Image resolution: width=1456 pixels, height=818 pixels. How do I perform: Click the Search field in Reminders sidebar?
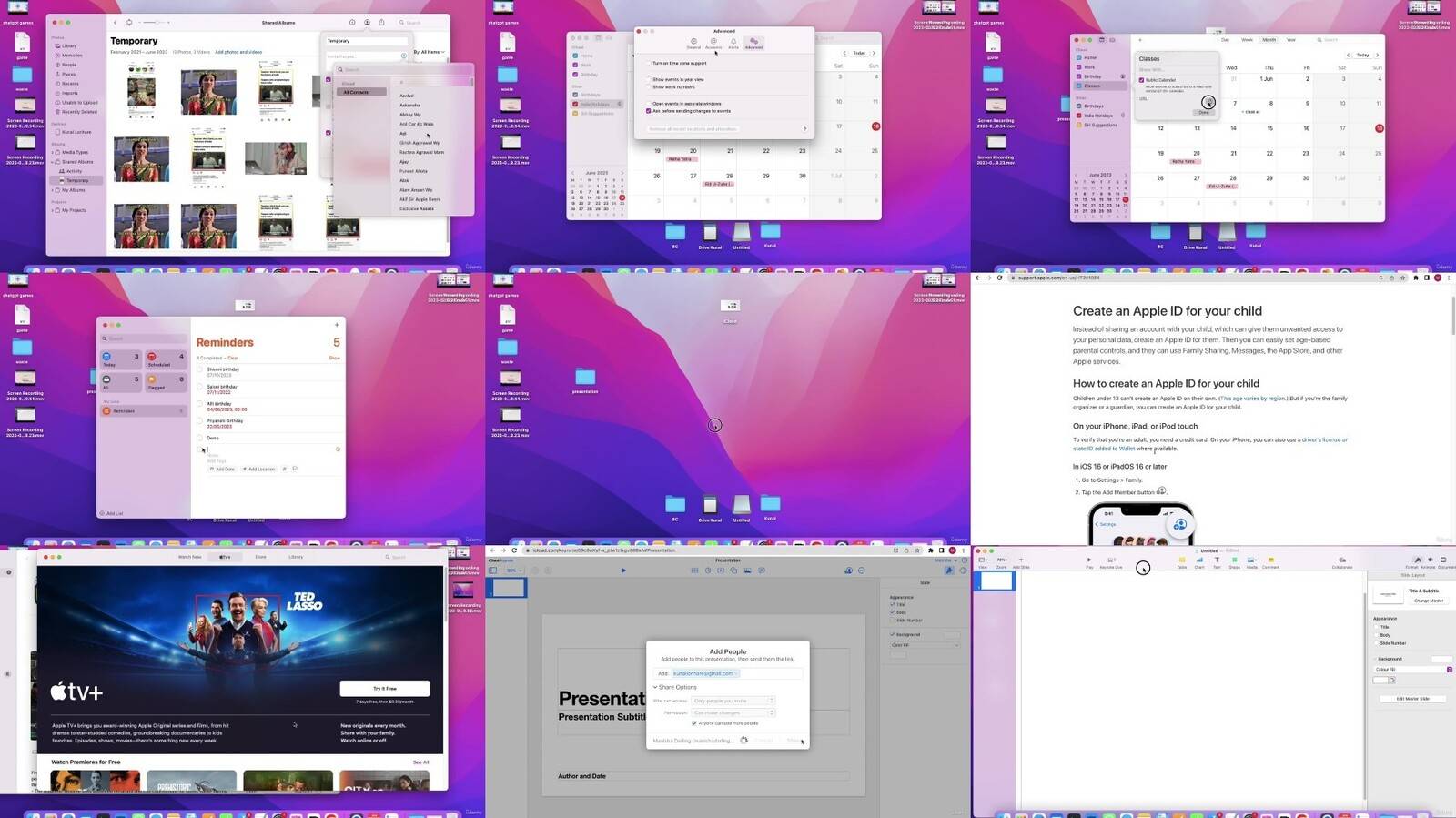pyautogui.click(x=144, y=338)
